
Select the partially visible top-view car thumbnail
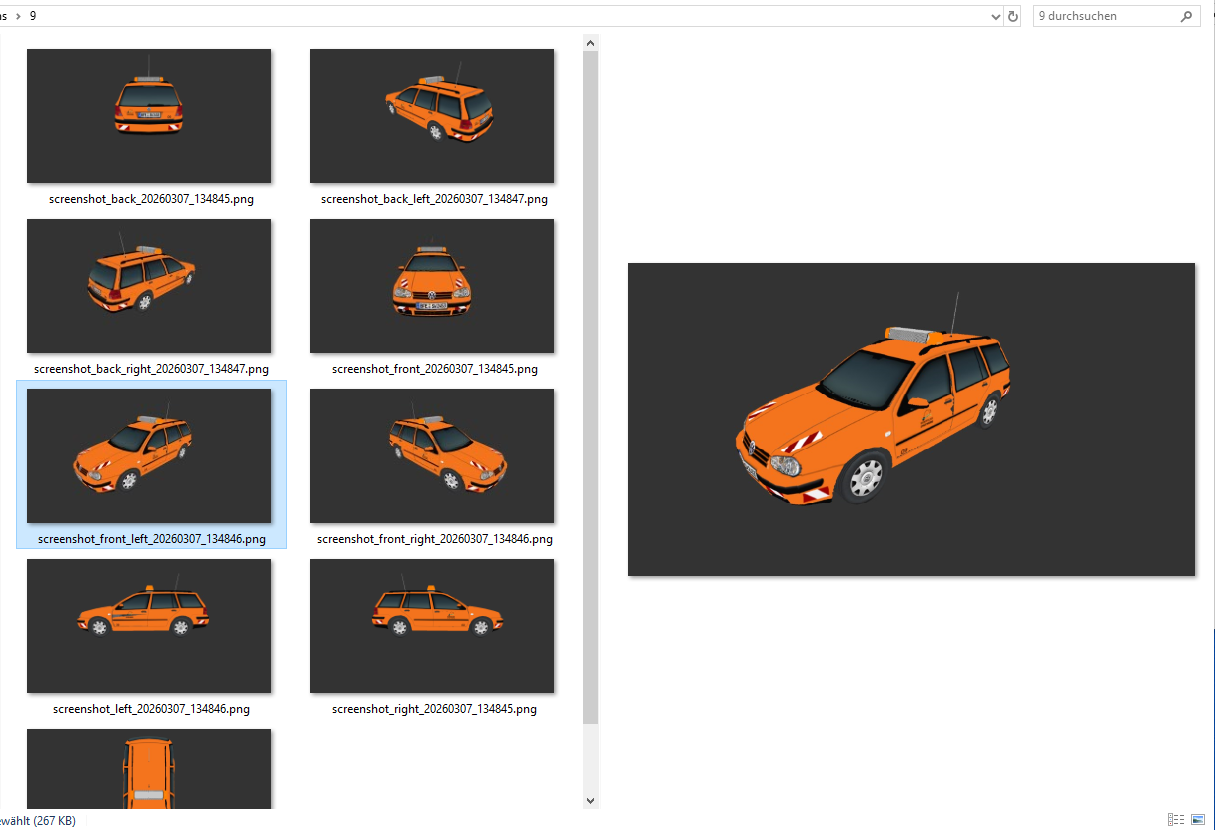click(x=149, y=768)
